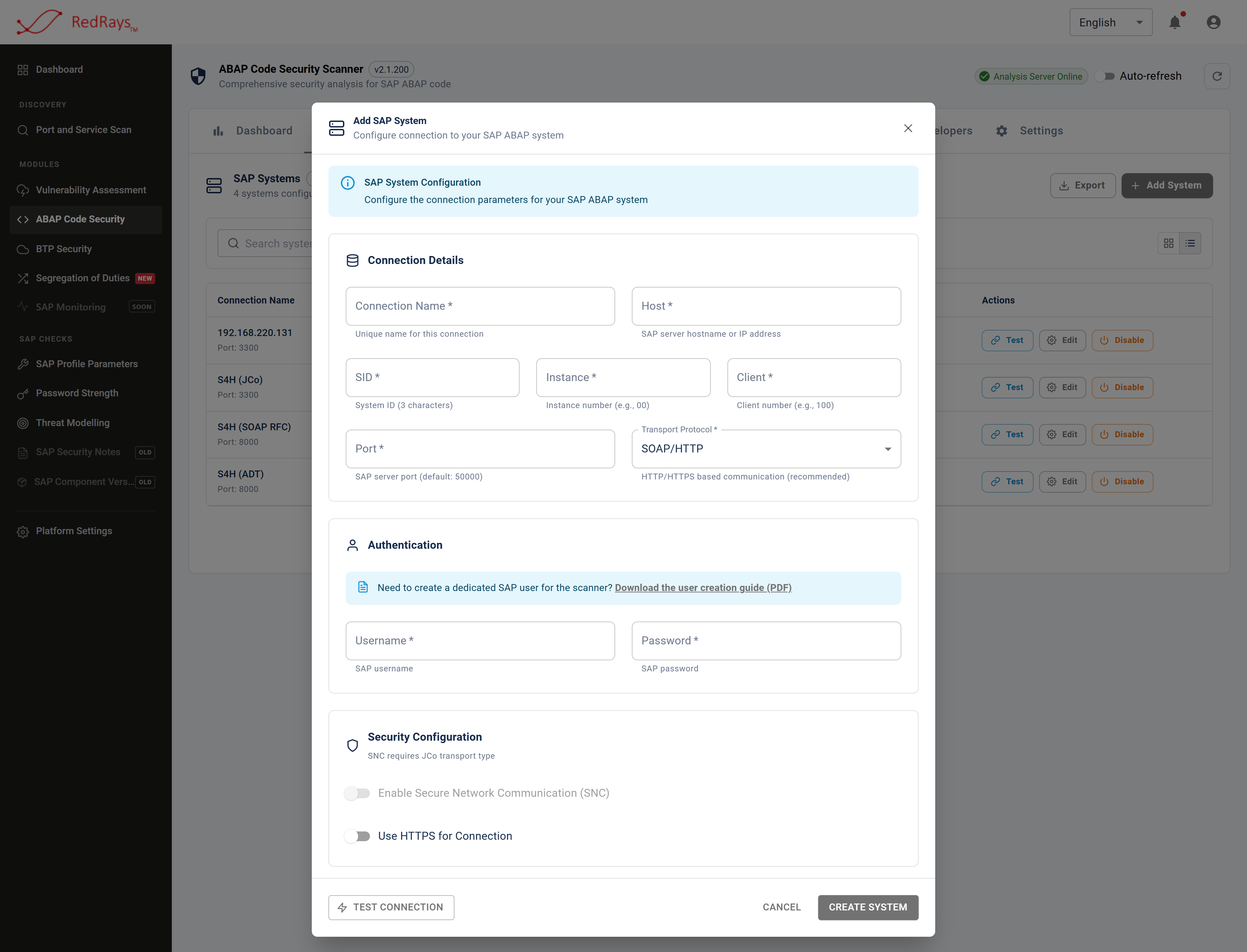This screenshot has height=952, width=1247.
Task: Click the refresh icon button
Action: 1217,76
